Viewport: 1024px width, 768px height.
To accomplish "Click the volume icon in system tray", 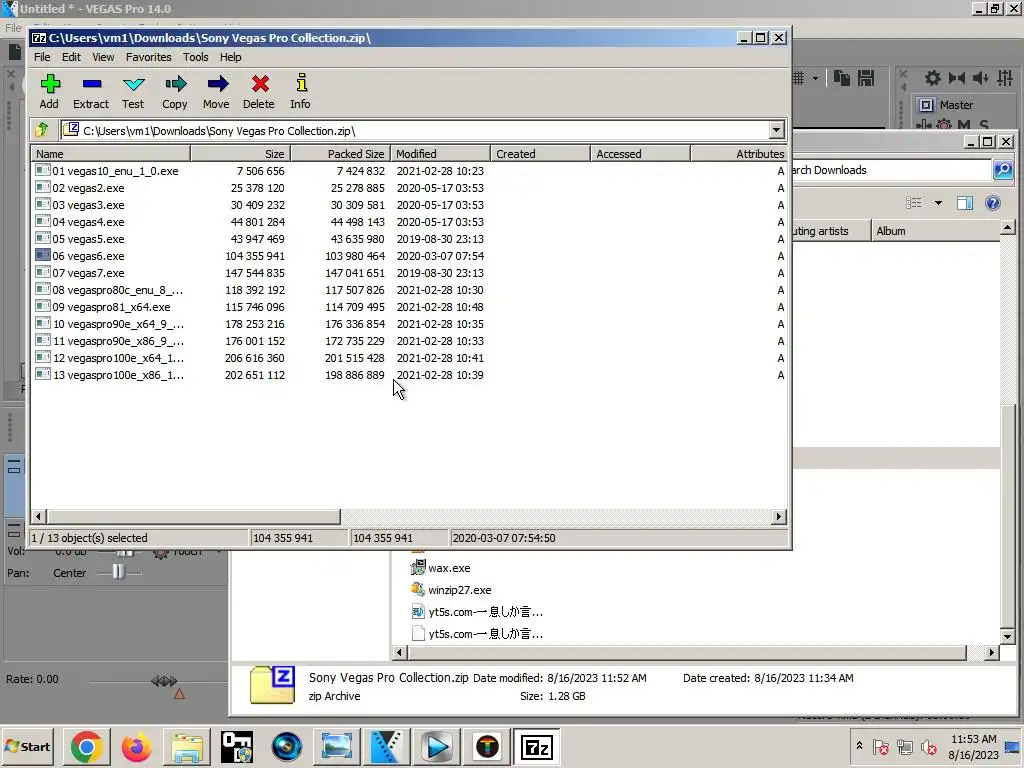I will coord(928,746).
